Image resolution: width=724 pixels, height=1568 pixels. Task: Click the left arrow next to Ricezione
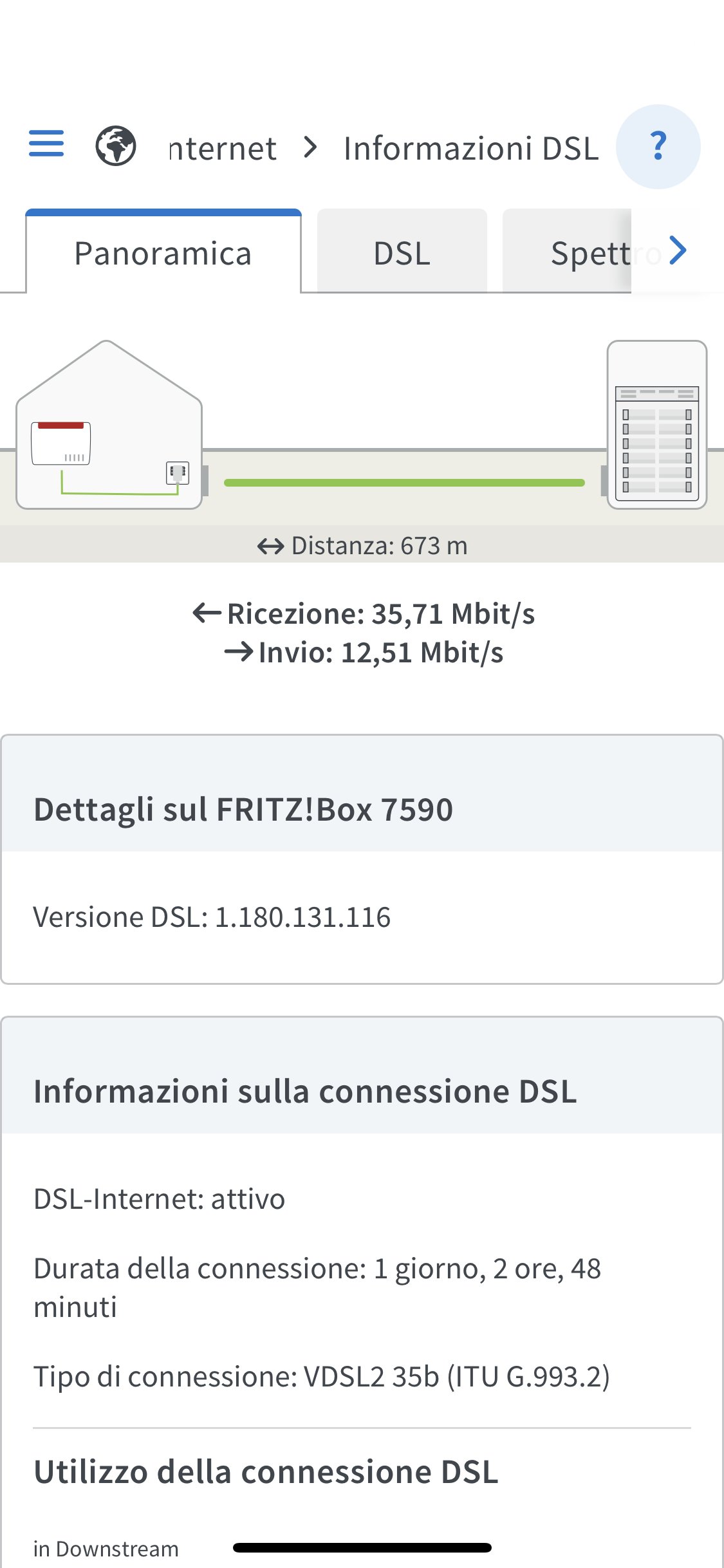point(207,613)
